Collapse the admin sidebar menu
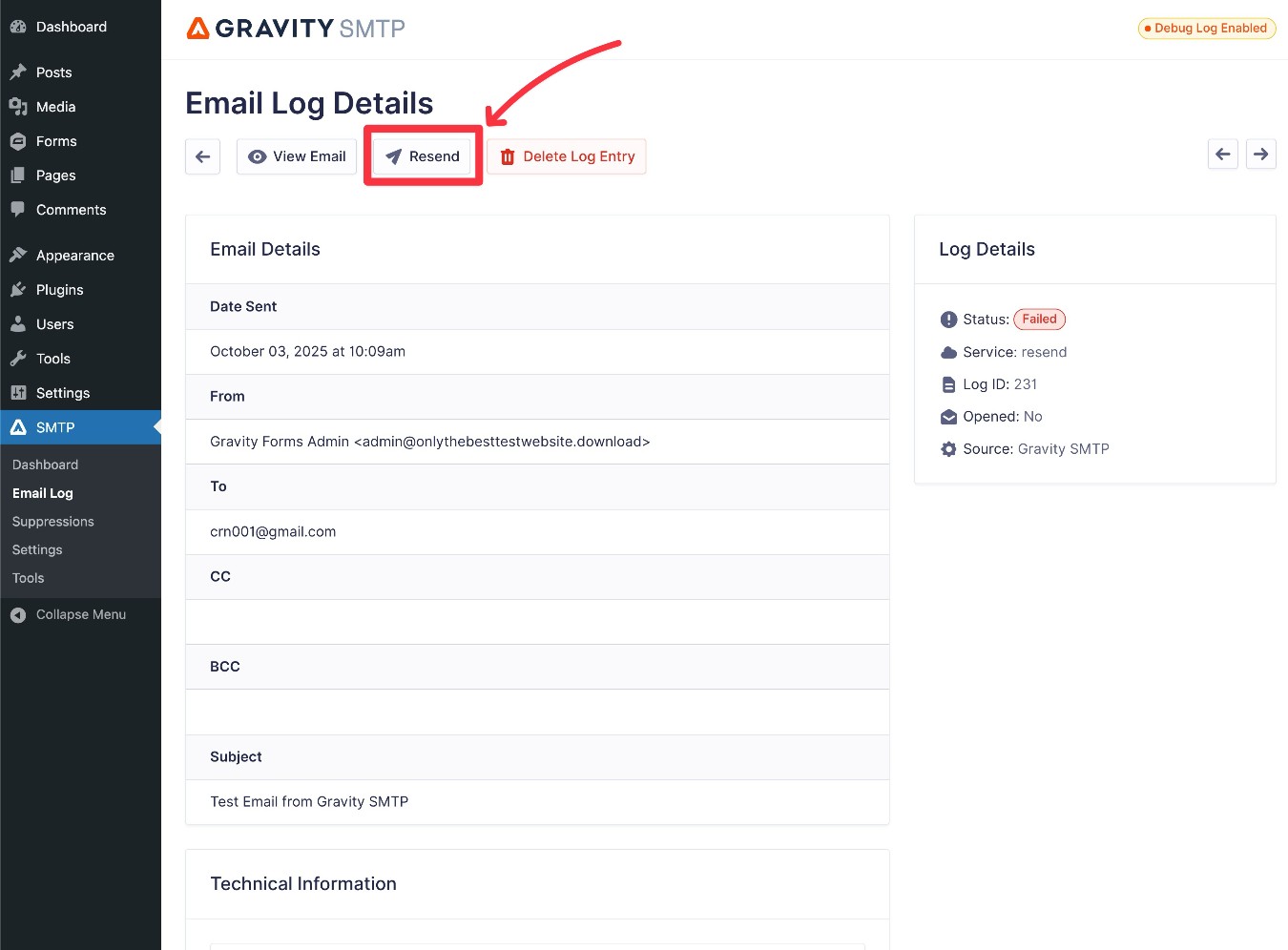1288x950 pixels. pyautogui.click(x=68, y=614)
